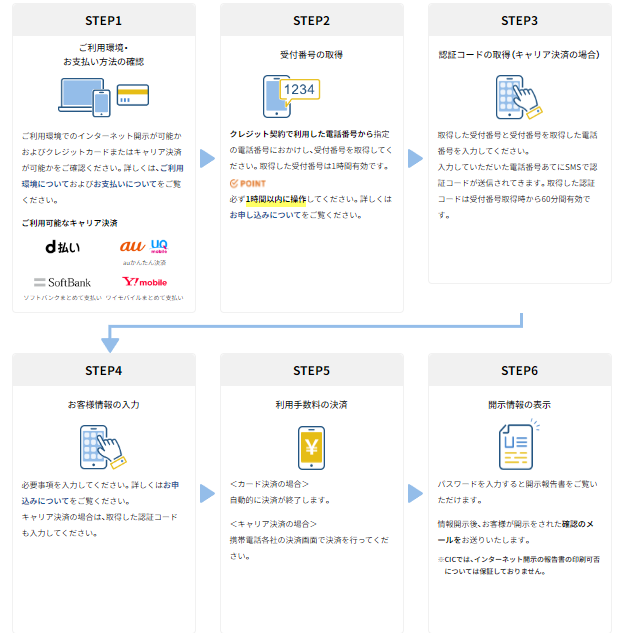
Task: Click the SoftBank logo
Action: [x=63, y=282]
